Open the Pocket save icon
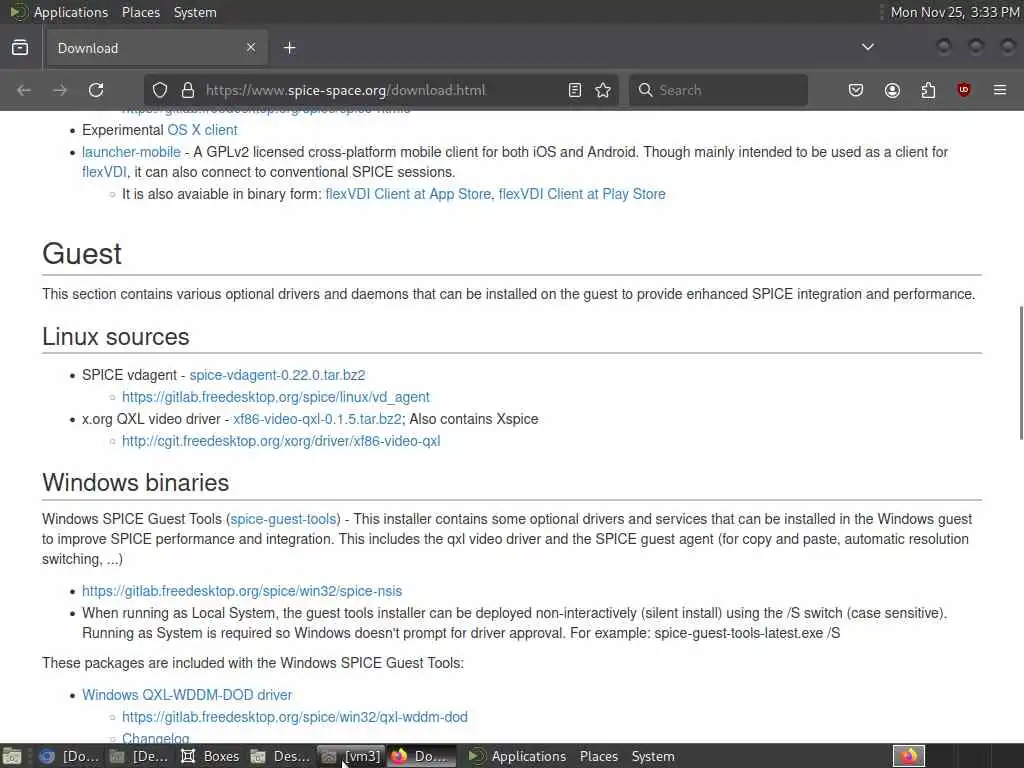1024x768 pixels. pos(856,90)
